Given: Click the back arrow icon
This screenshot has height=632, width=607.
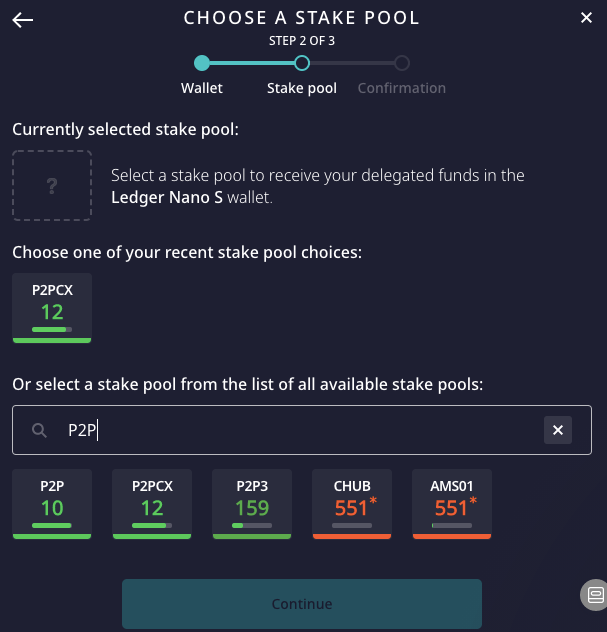Looking at the screenshot, I should 23,19.
